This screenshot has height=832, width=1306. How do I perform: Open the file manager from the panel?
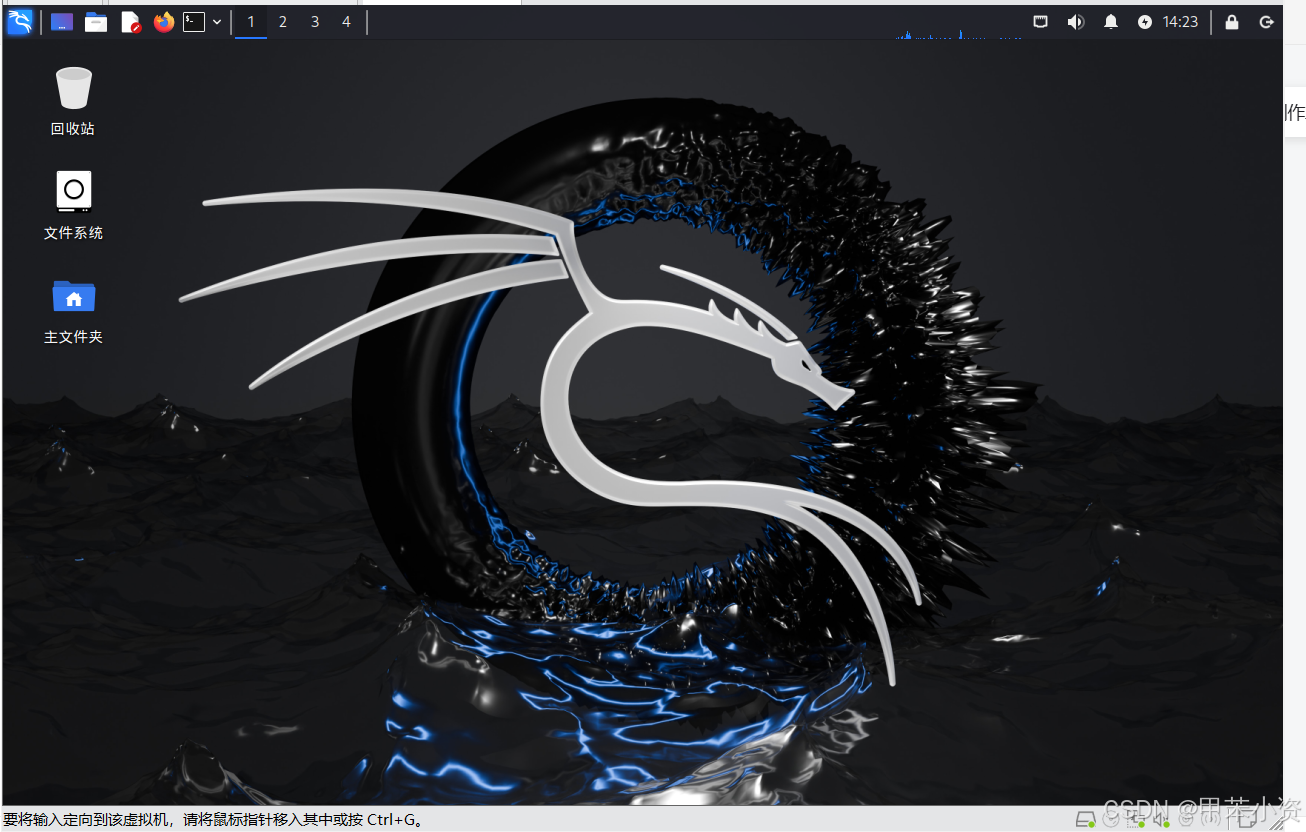(96, 22)
